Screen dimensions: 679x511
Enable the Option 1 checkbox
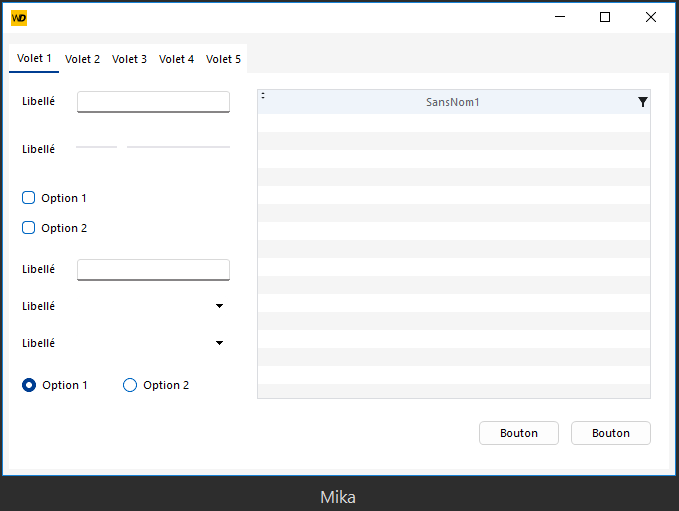(29, 198)
